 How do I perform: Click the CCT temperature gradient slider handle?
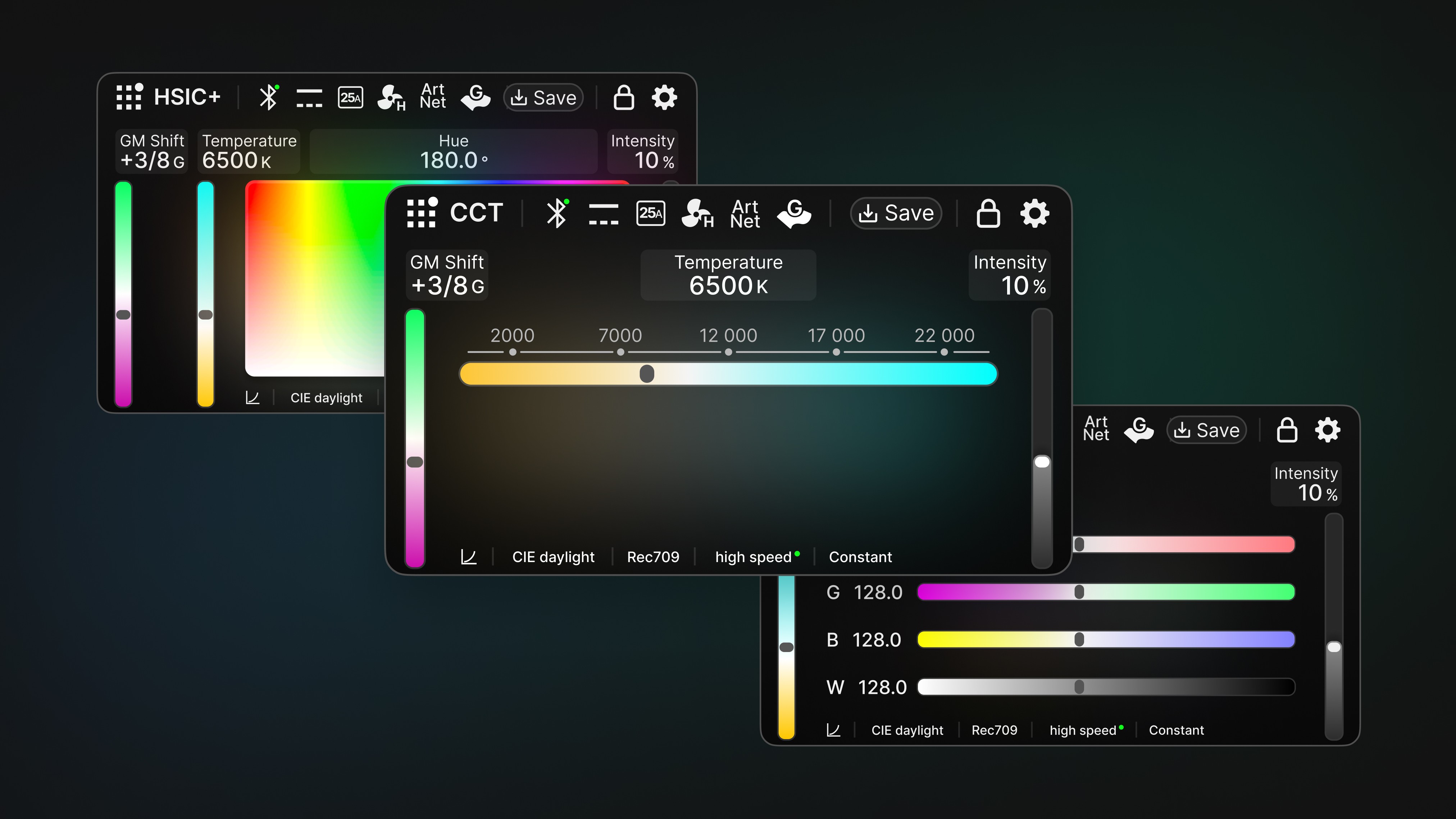647,373
